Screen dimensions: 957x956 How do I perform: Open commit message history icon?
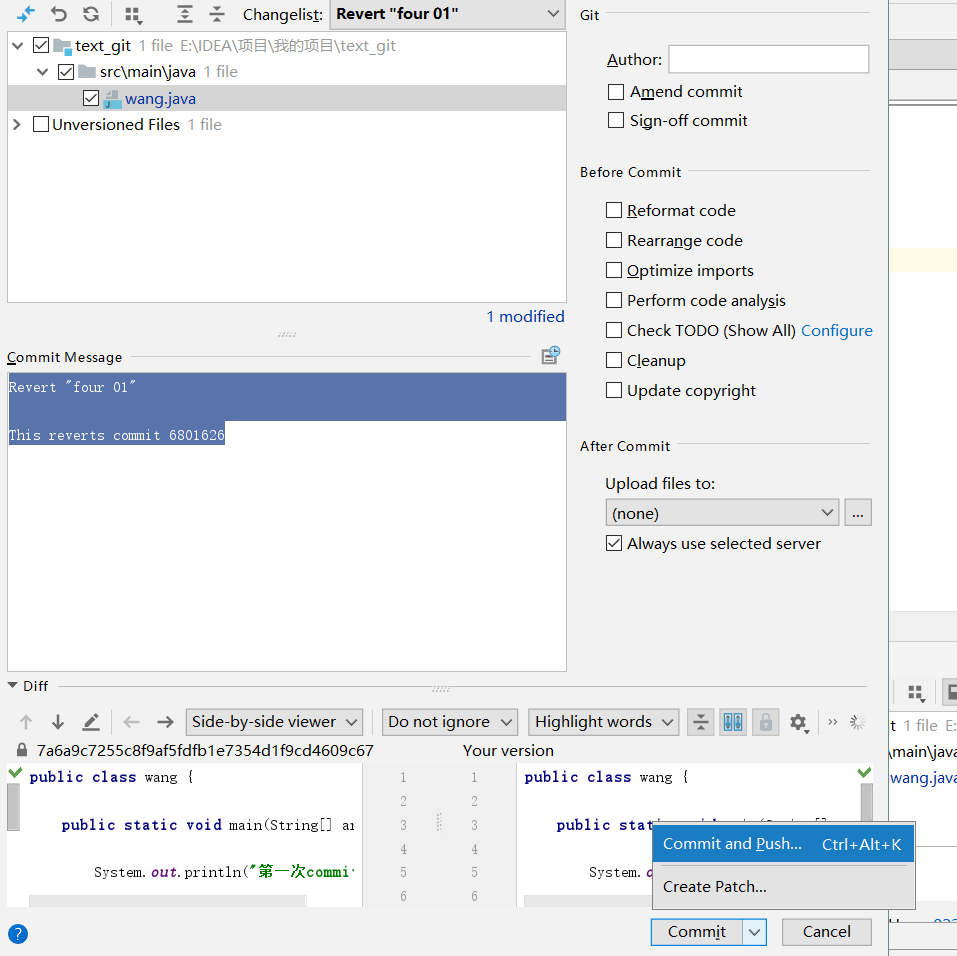[551, 355]
